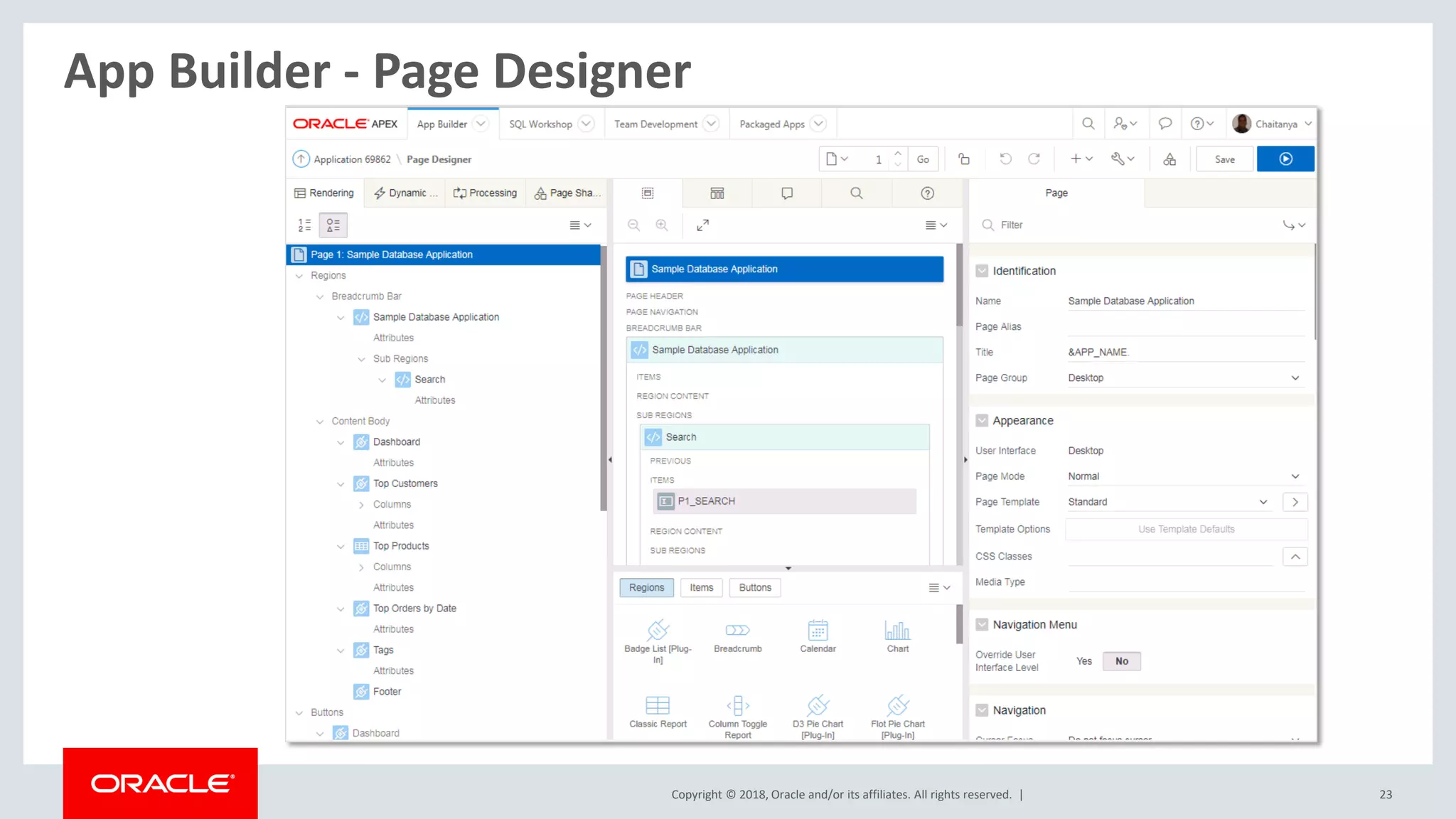Click the up-arrow icon beside Application 69862
1456x819 pixels.
pos(301,159)
